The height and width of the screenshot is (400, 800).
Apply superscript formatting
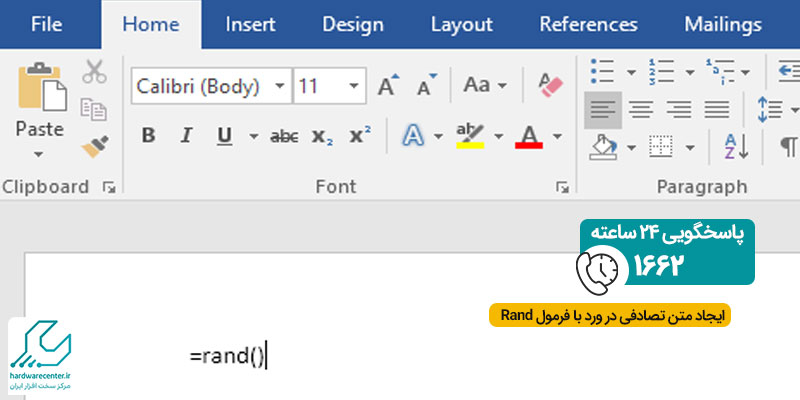coord(360,135)
